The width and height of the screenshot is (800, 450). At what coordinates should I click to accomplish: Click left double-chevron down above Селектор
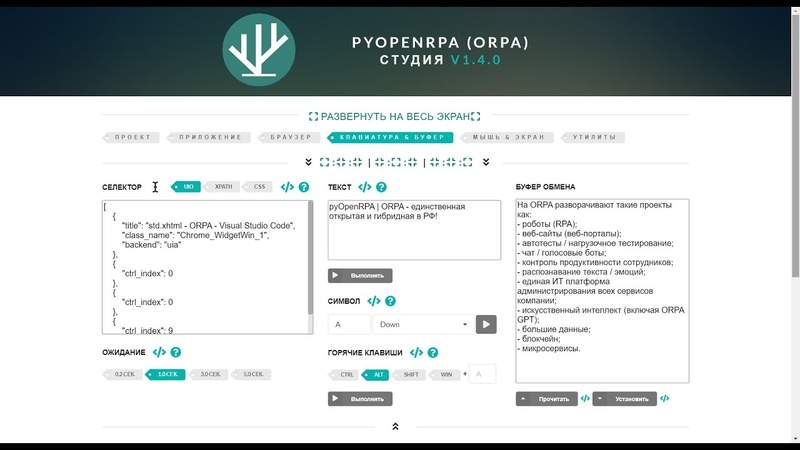pyautogui.click(x=308, y=162)
